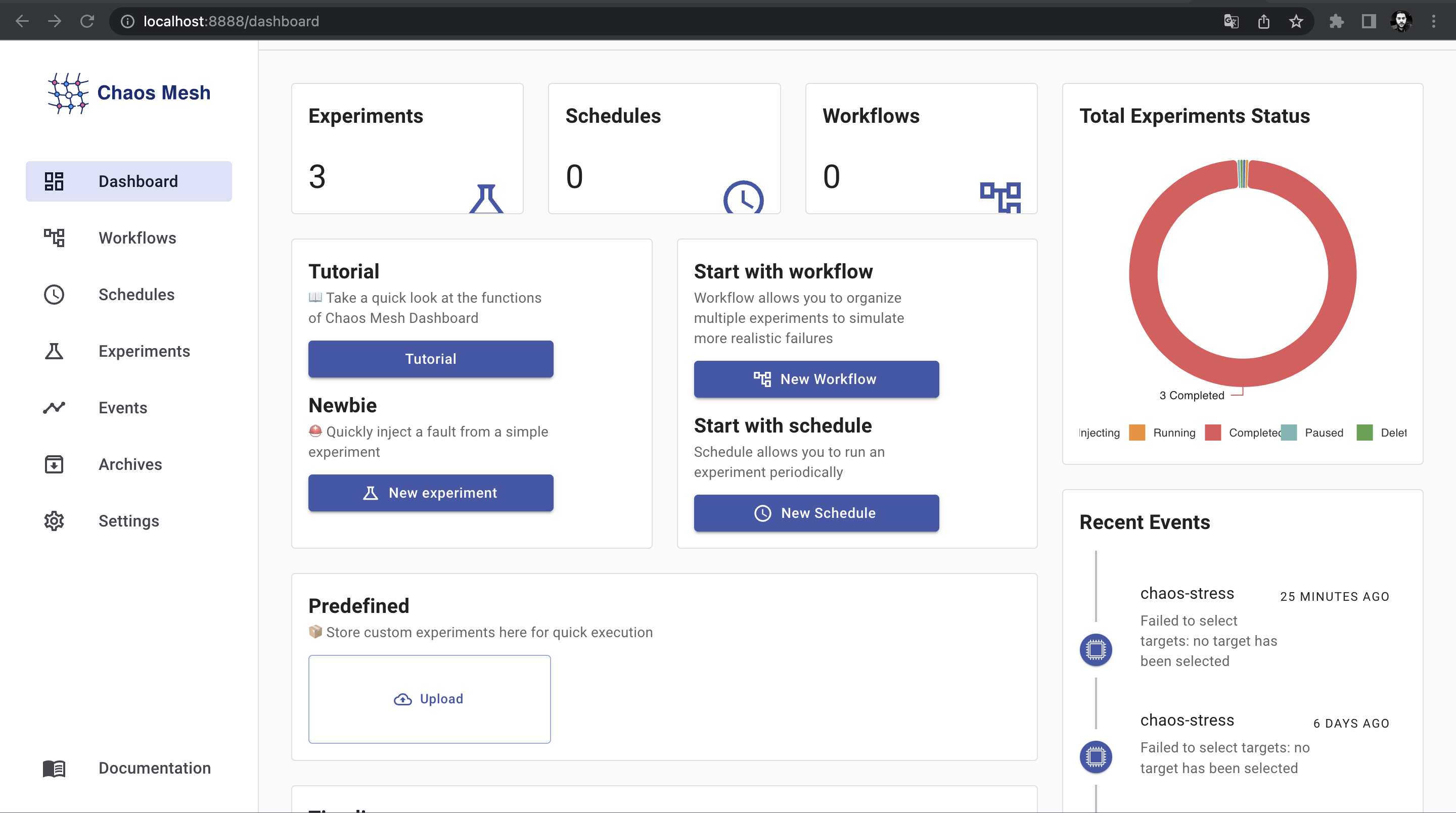Click the Settings gear icon in the sidebar

54,521
